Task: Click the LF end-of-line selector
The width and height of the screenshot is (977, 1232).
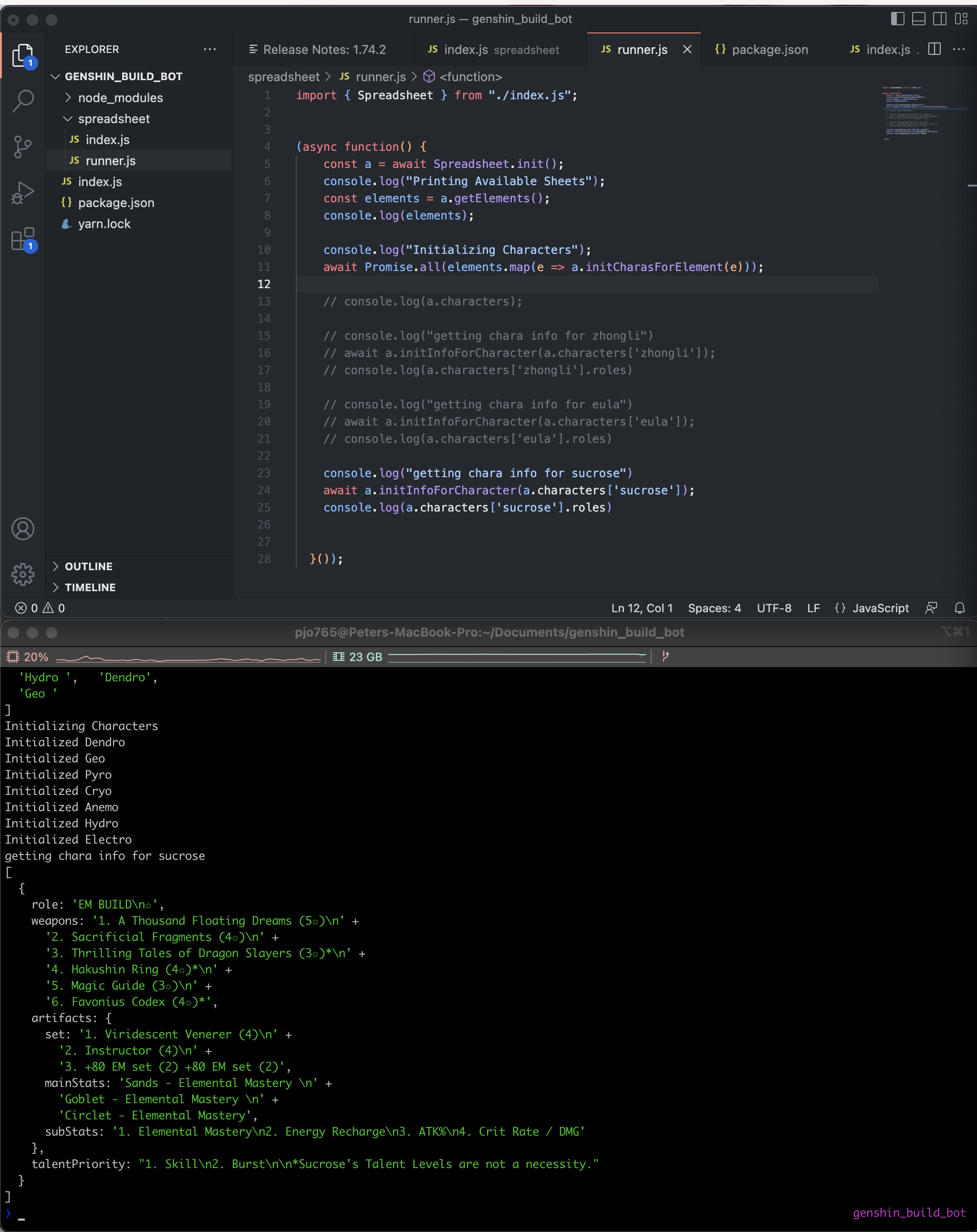Action: (x=813, y=608)
